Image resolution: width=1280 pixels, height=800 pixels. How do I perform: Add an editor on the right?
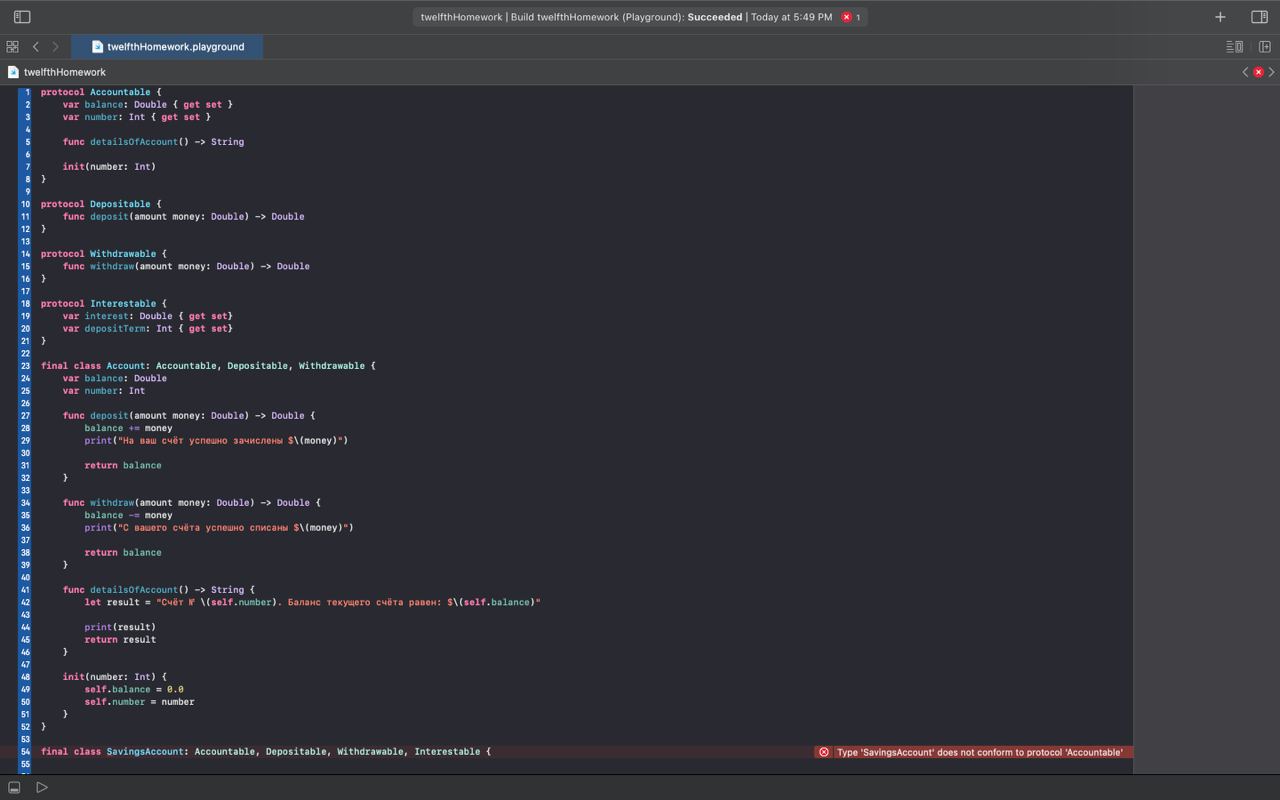pos(1264,47)
